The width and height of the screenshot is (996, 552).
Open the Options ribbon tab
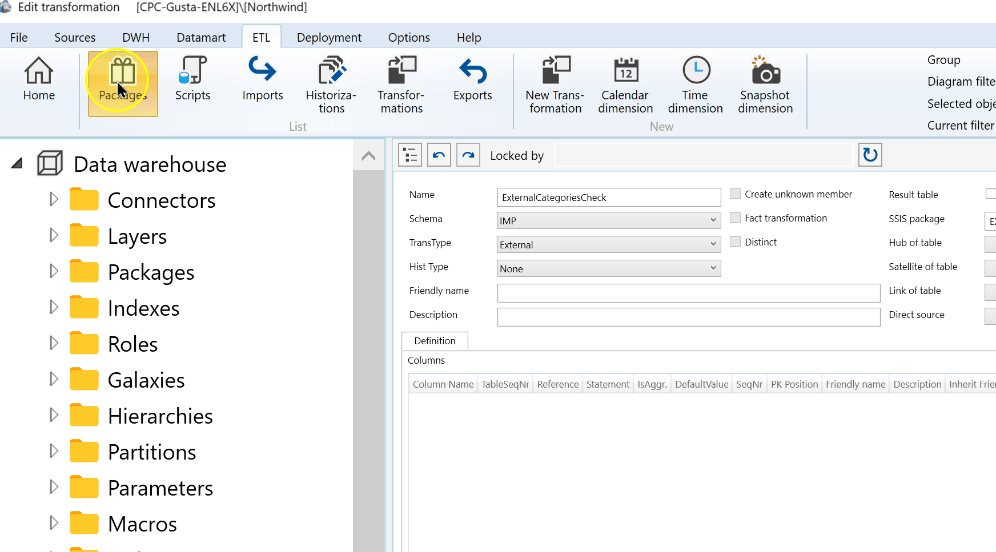click(x=409, y=37)
